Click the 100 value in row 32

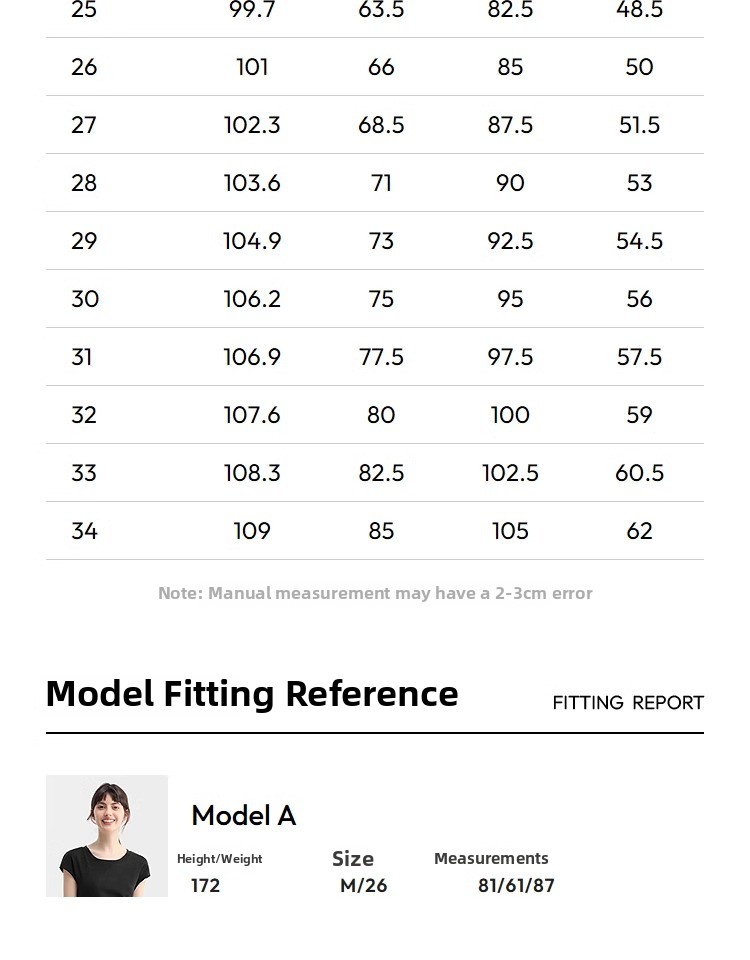click(510, 415)
